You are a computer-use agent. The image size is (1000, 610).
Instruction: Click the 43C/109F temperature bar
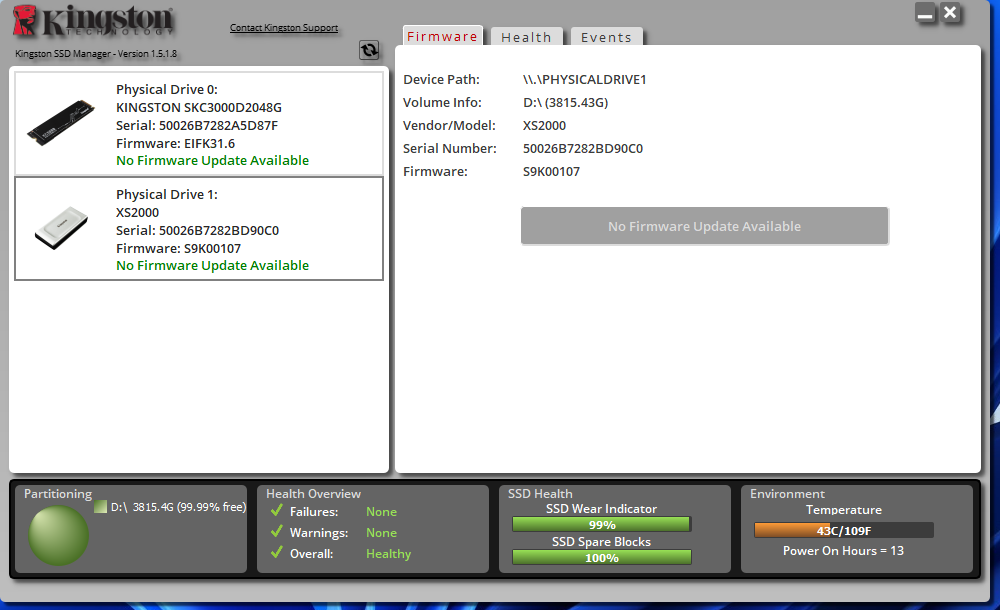coord(844,530)
